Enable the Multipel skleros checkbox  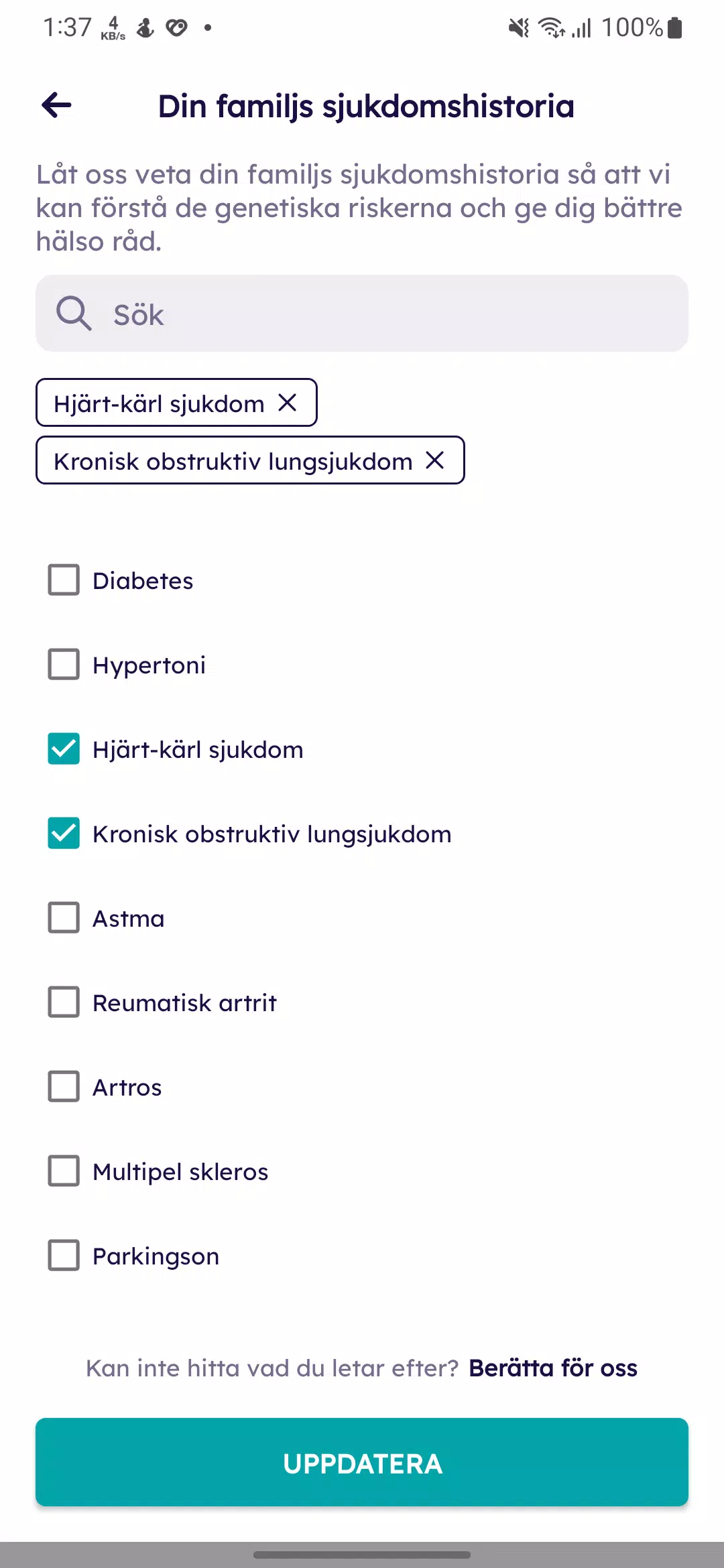64,1171
